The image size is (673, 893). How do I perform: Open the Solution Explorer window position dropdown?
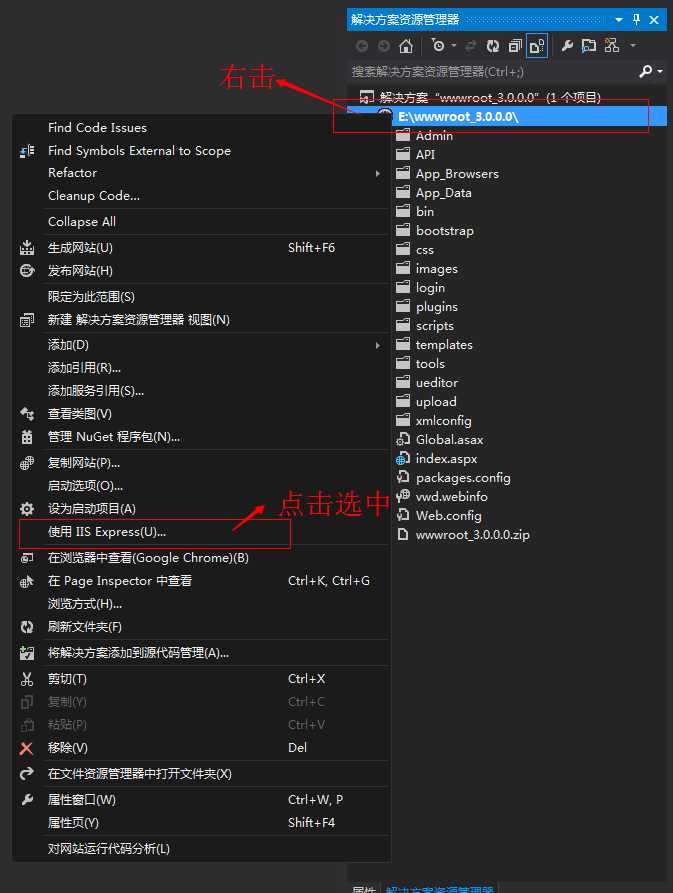pos(619,20)
